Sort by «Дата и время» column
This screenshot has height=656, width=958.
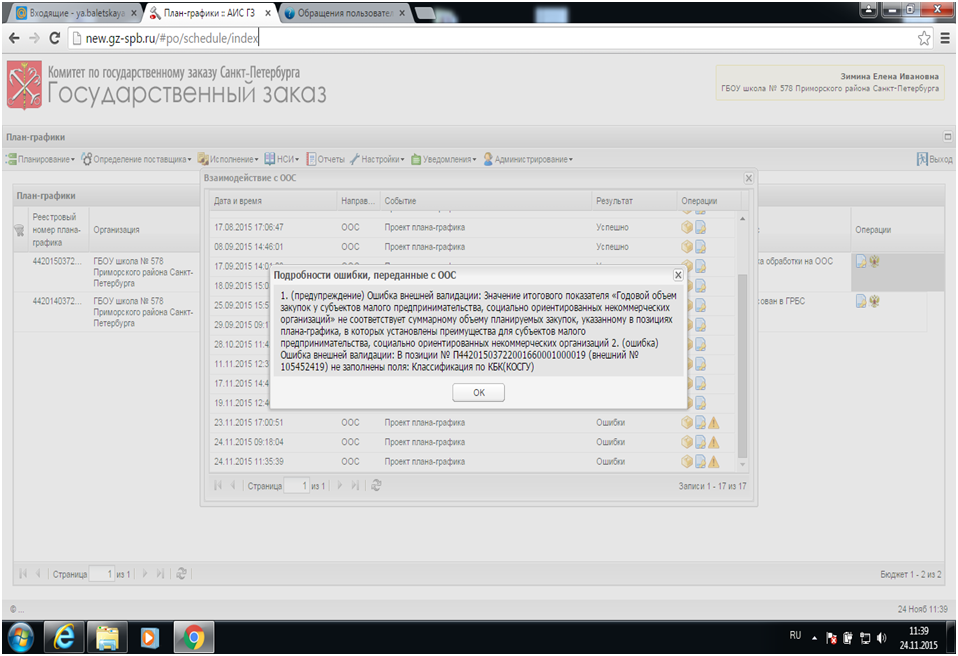(x=274, y=201)
